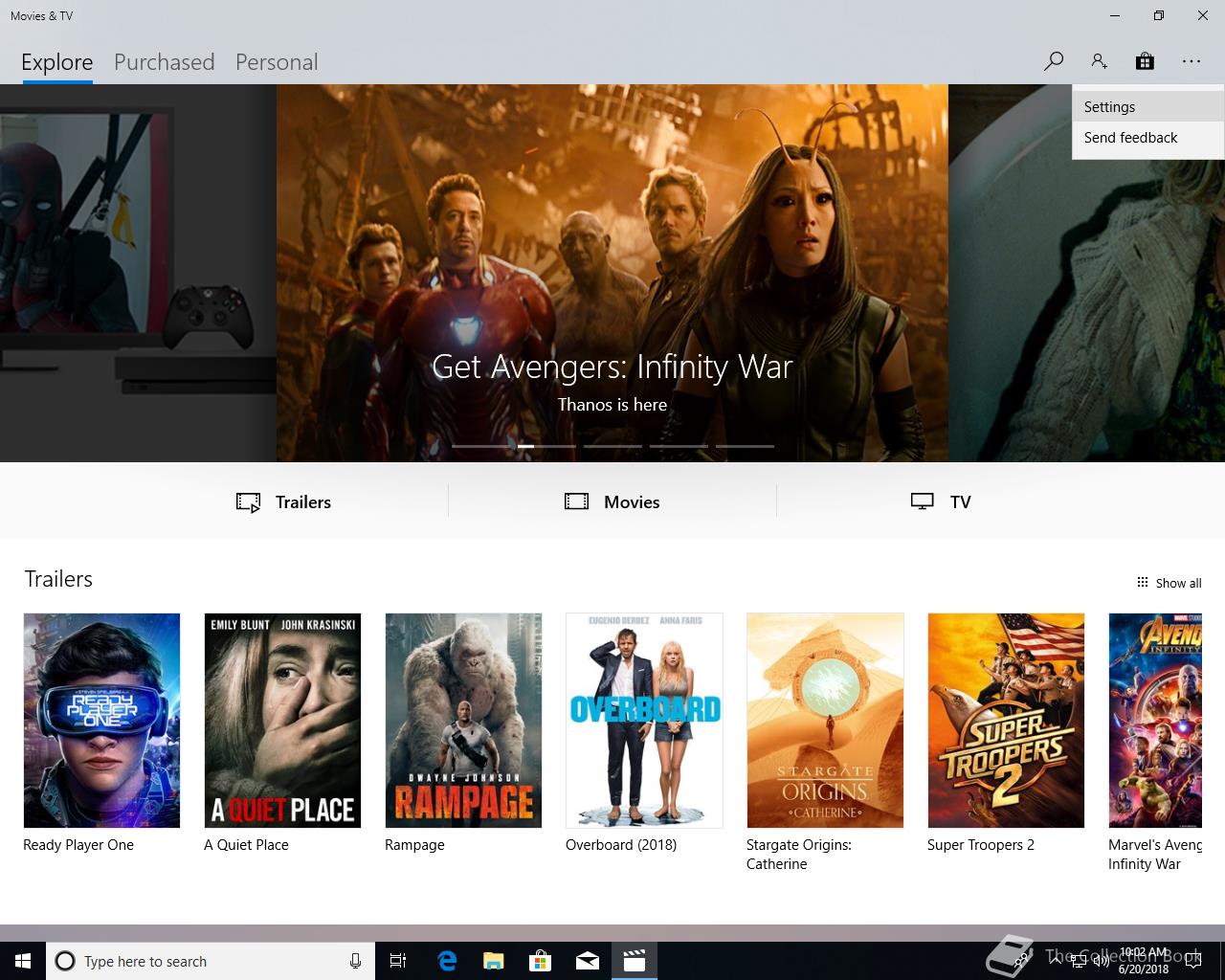The image size is (1225, 980).
Task: Click Get Avengers: Infinity War banner title
Action: point(612,367)
